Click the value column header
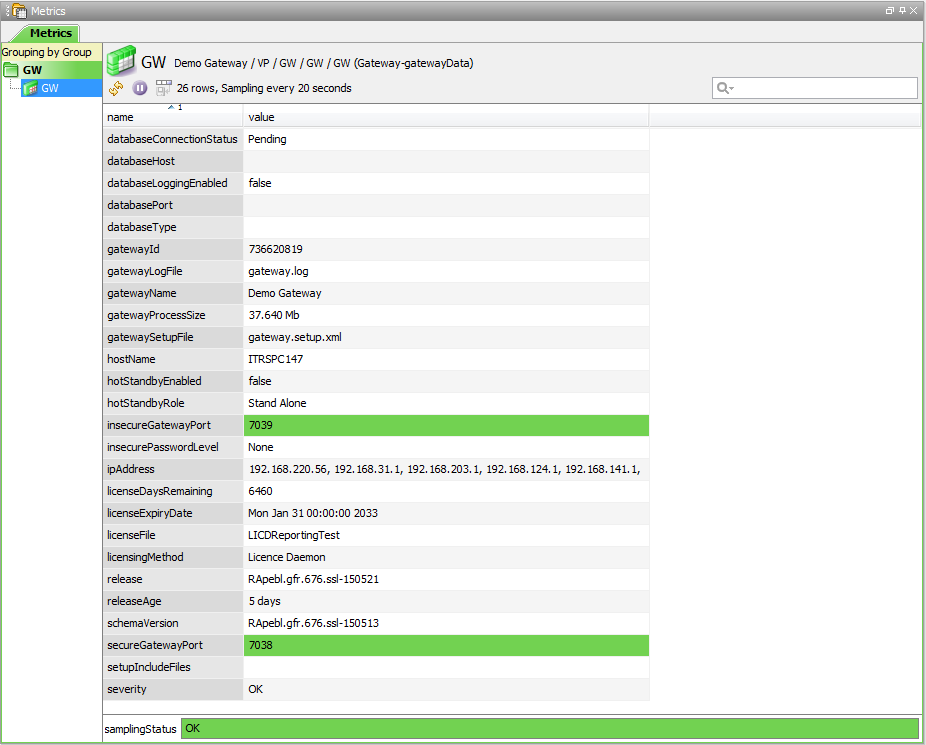 [x=446, y=117]
